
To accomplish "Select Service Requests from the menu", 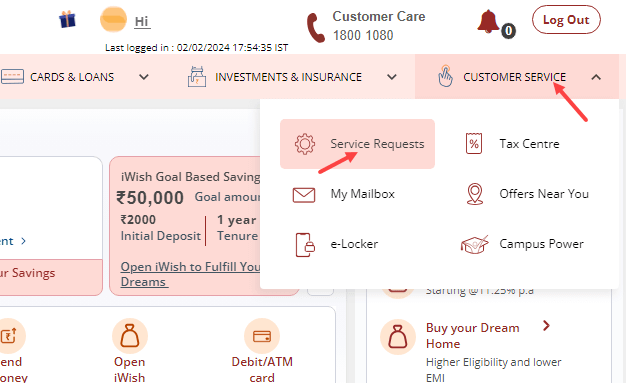I will pos(357,144).
